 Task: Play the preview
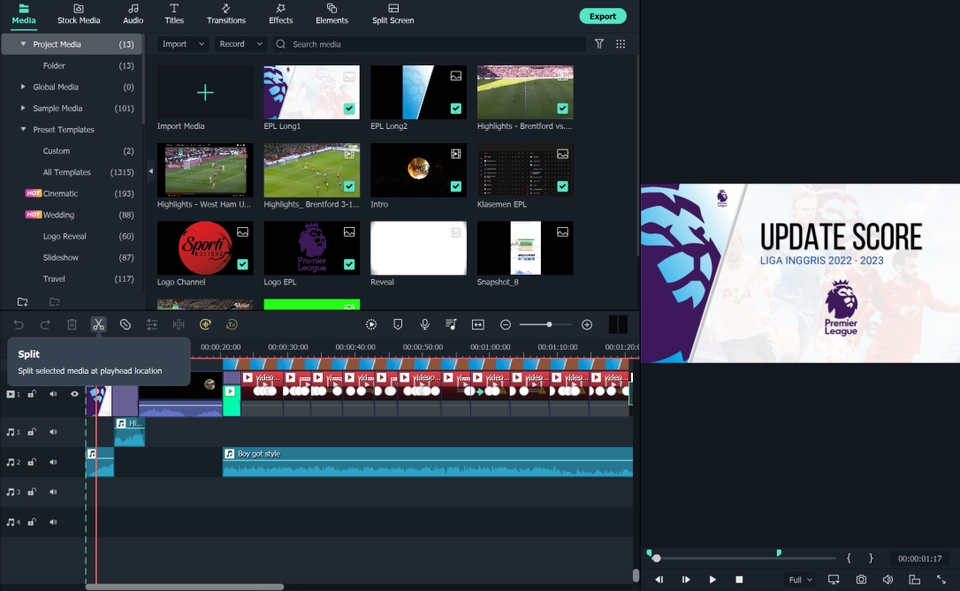[x=712, y=579]
